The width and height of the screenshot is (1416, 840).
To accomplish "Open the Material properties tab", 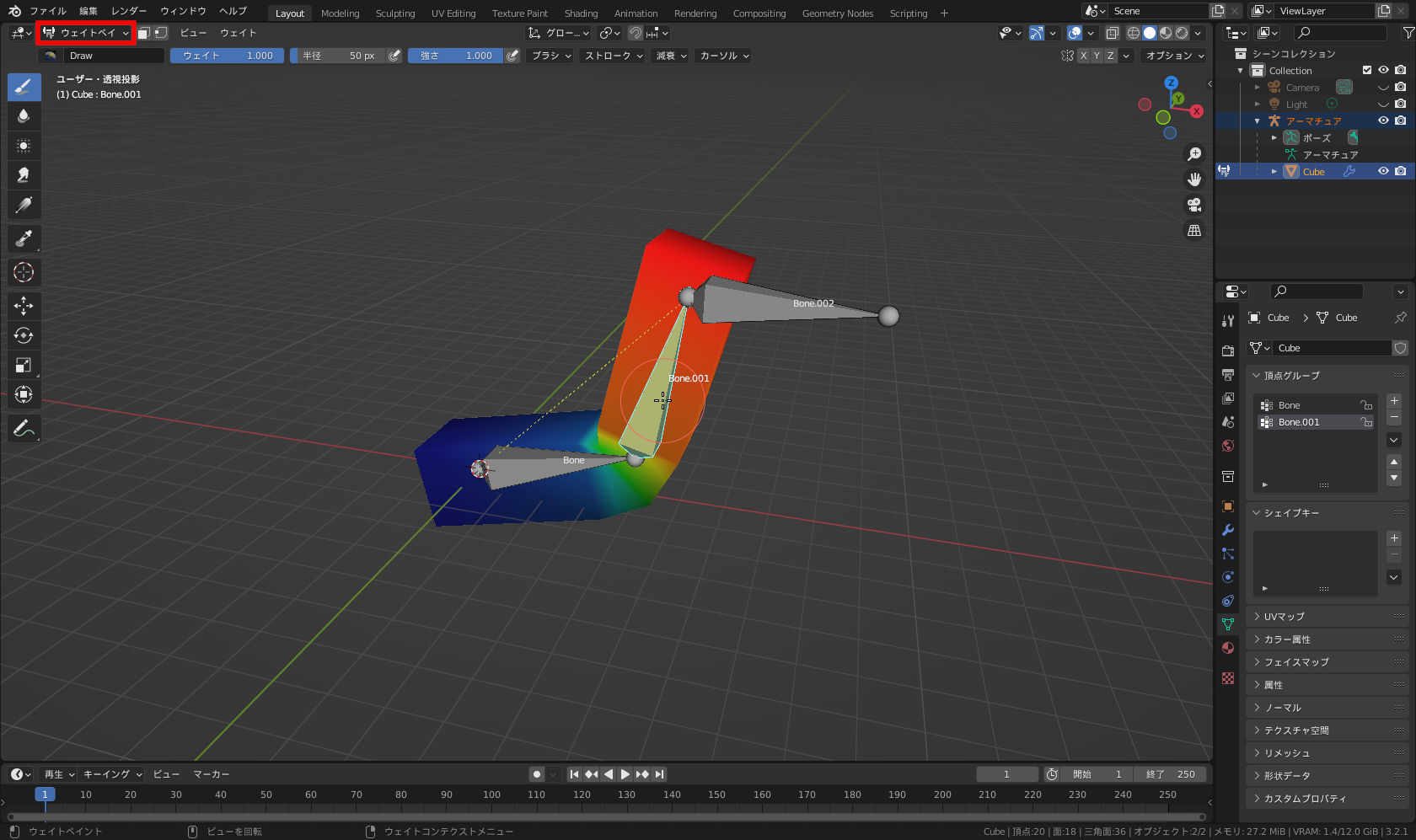I will pos(1228,648).
